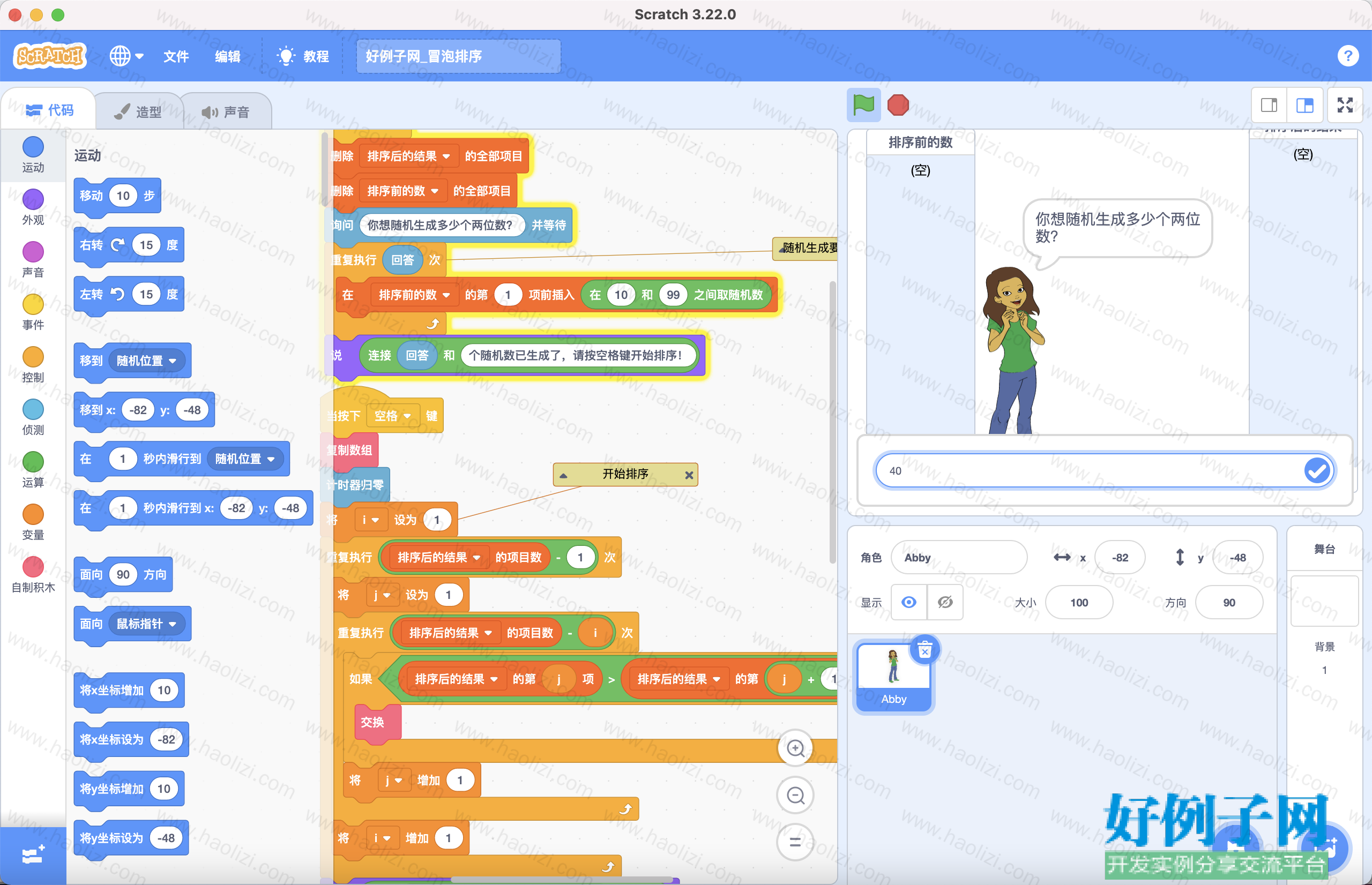The image size is (1372, 885).
Task: Open 随机位置 dropdown in 移到 block
Action: point(146,361)
